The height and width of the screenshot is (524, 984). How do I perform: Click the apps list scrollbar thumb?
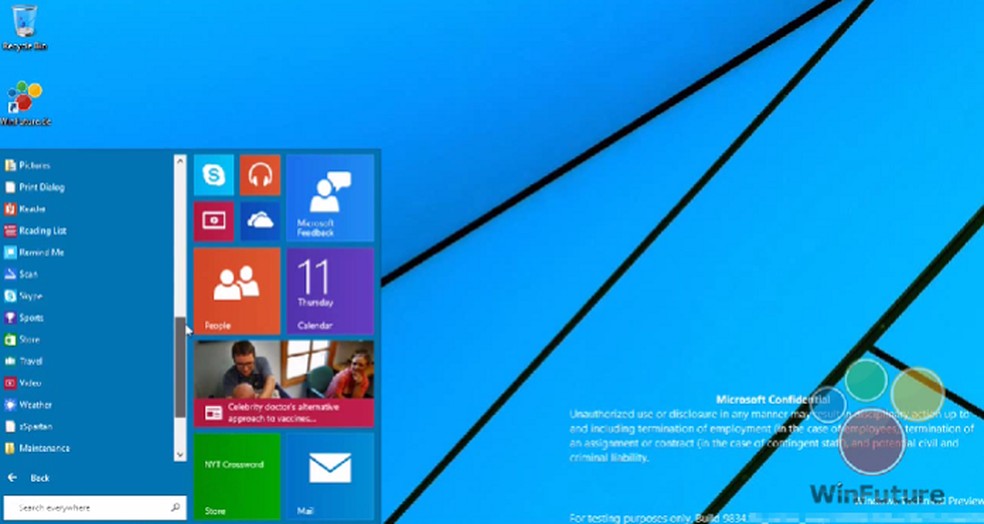pyautogui.click(x=180, y=368)
